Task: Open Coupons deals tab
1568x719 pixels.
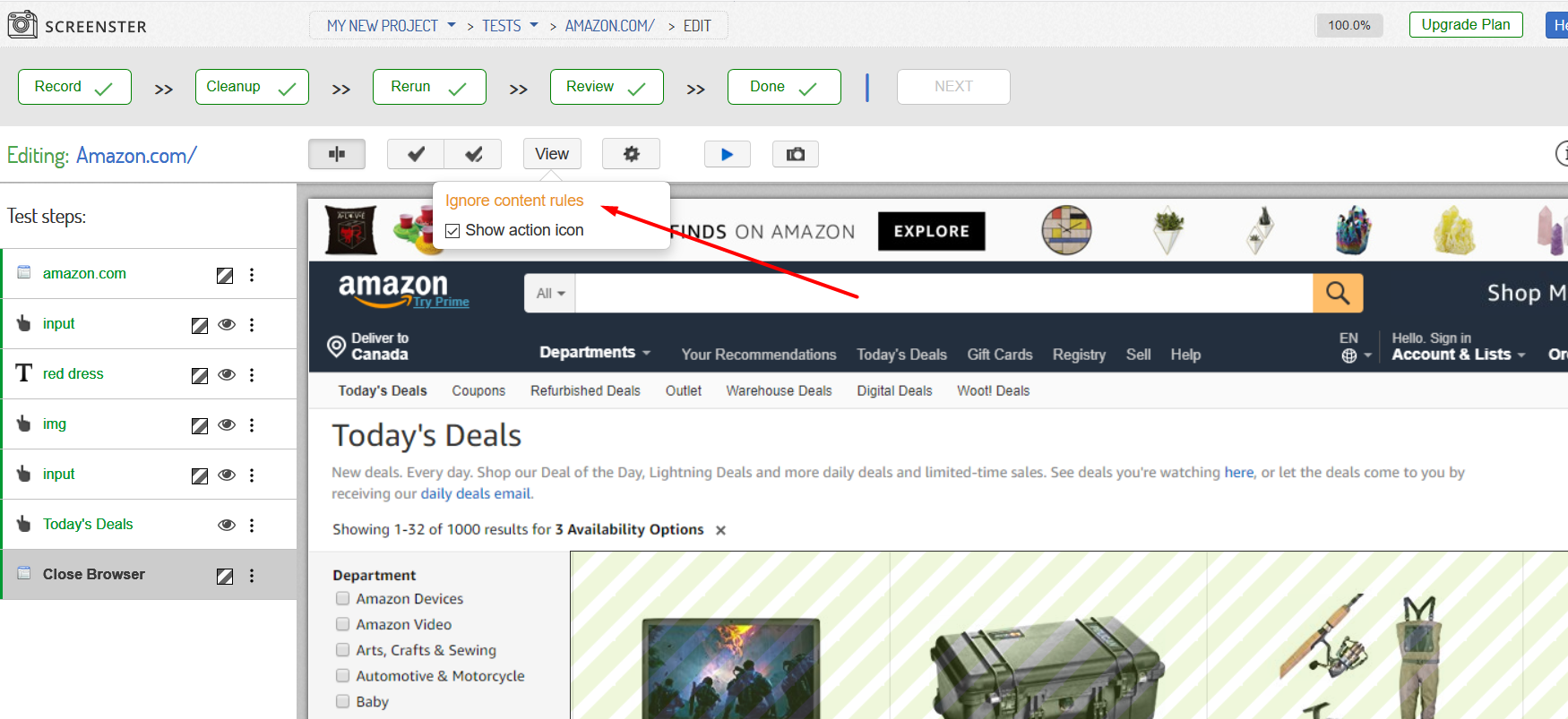Action: pos(478,391)
